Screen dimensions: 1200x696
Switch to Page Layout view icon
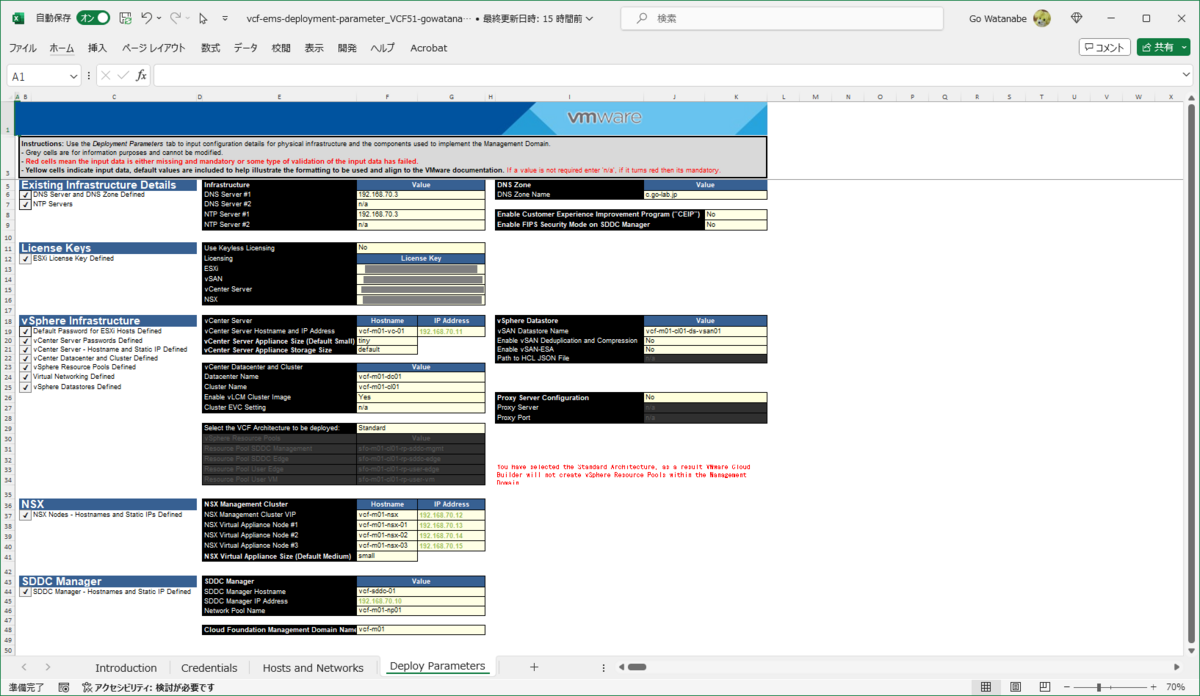point(1014,687)
